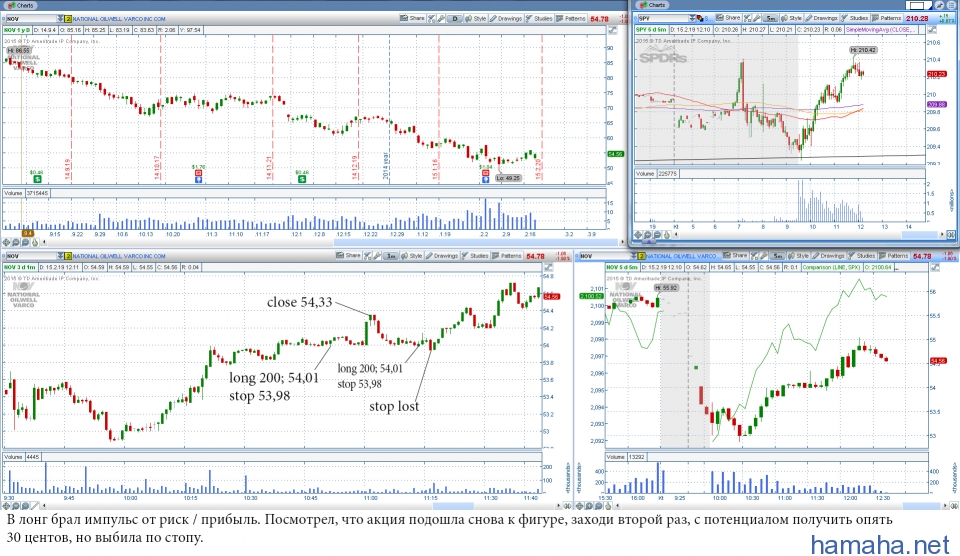Viewport: 960px width, 556px height.
Task: Select 5m timeframe button in NOV comparison chart
Action: (x=778, y=255)
